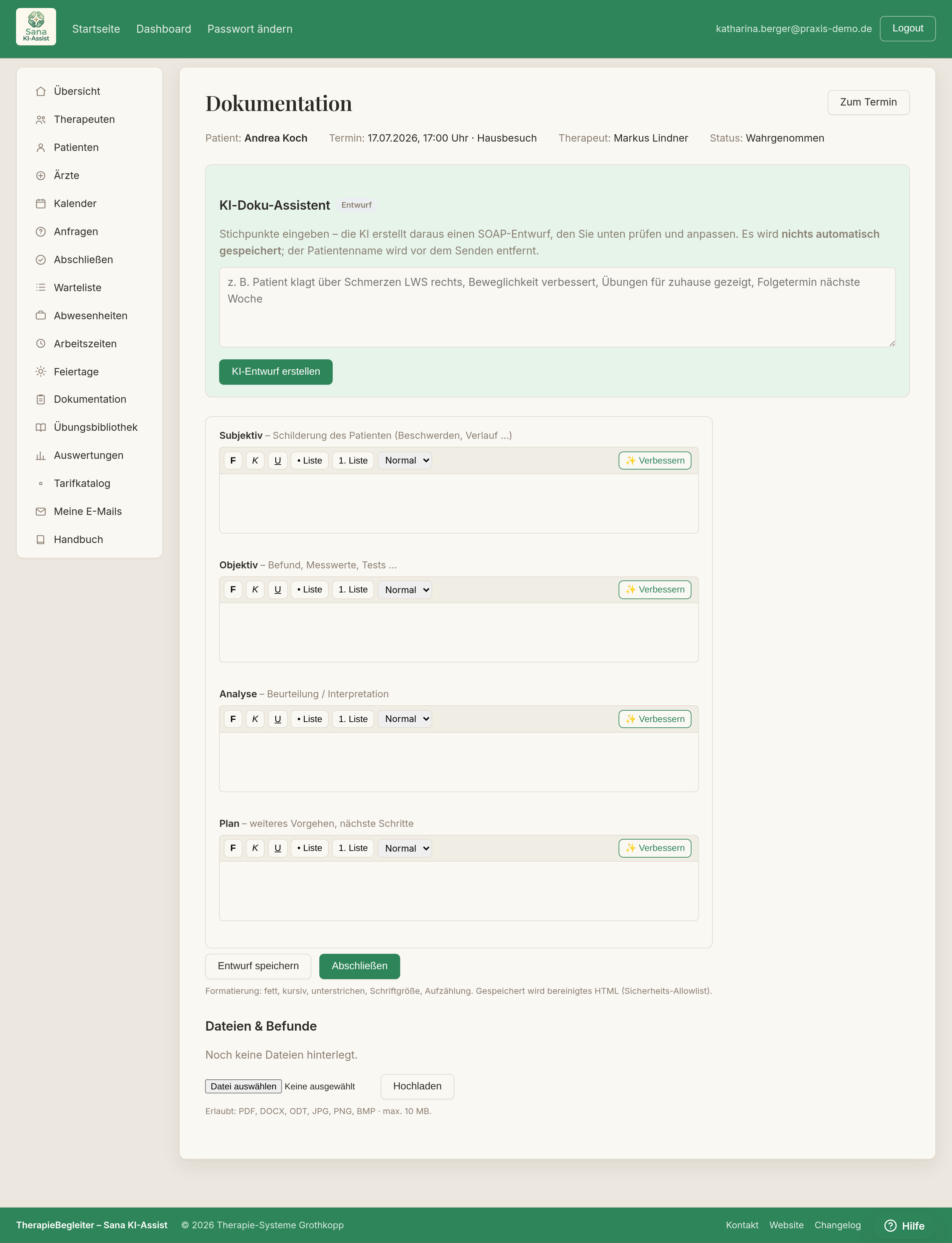The width and height of the screenshot is (952, 1243).
Task: Open Passwort ändern in top navigation
Action: coord(250,29)
